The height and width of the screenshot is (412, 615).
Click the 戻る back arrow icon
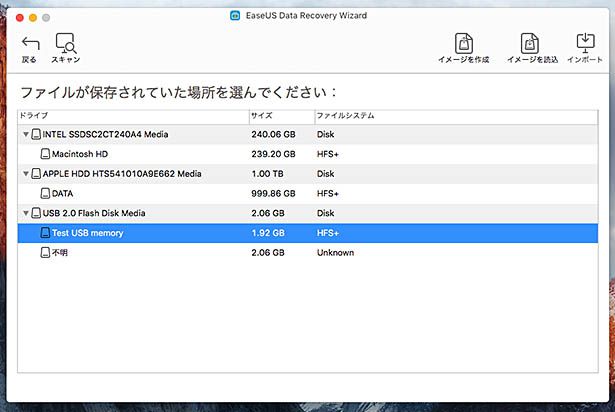click(30, 44)
